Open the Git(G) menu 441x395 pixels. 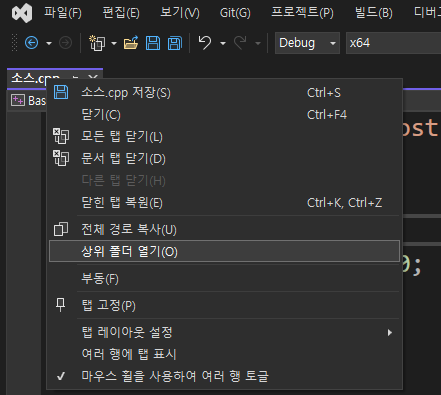(235, 13)
